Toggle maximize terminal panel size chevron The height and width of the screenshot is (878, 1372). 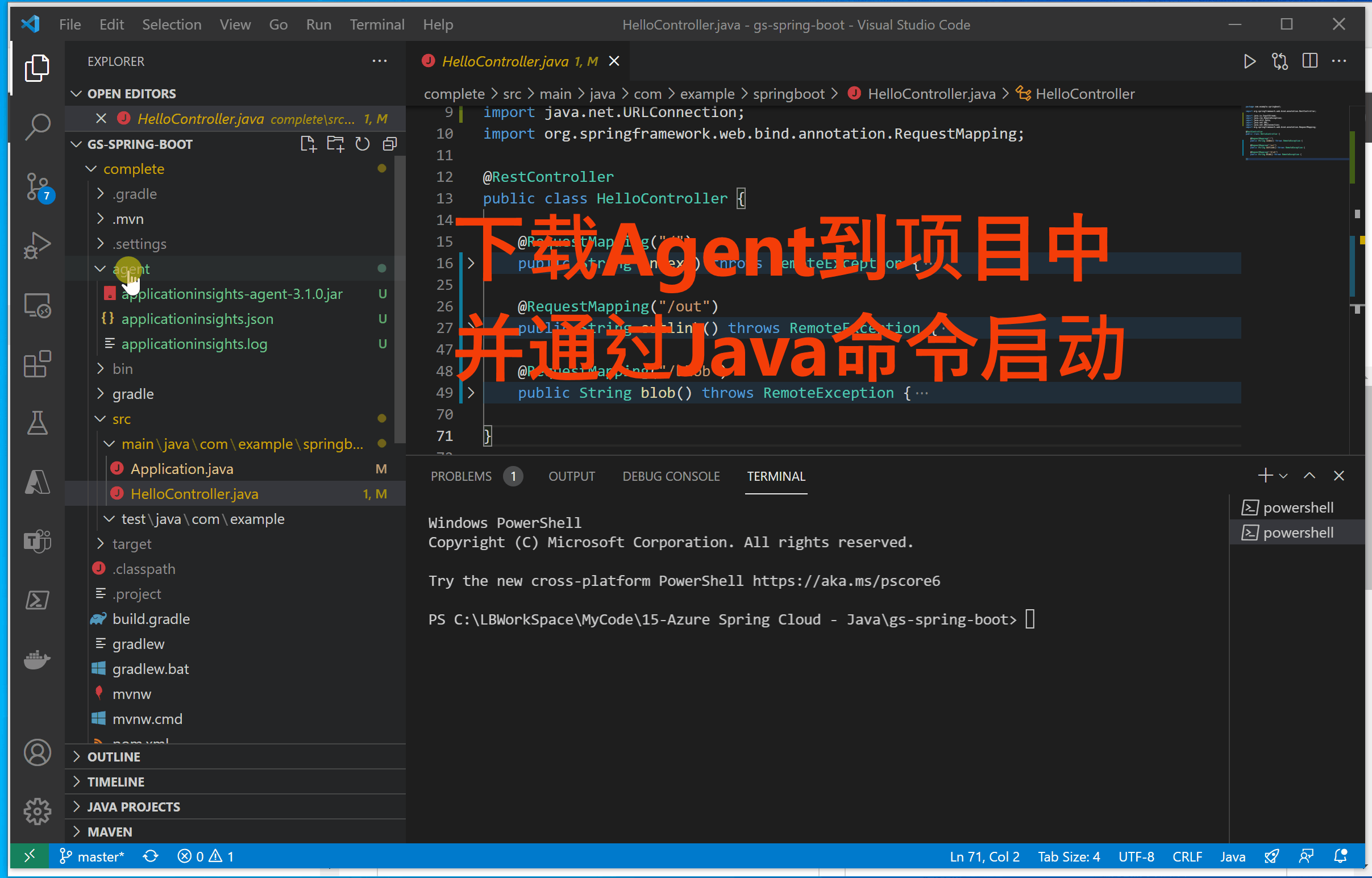click(1309, 476)
